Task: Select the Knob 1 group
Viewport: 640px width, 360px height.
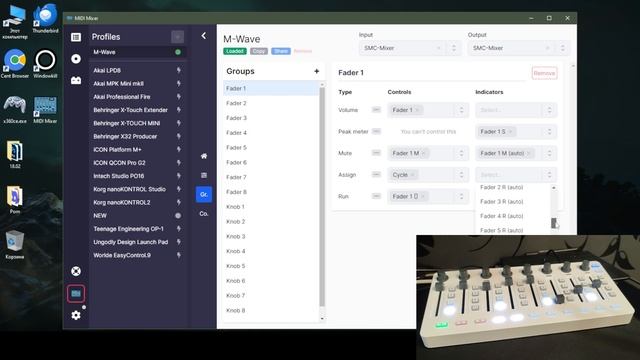Action: click(271, 207)
